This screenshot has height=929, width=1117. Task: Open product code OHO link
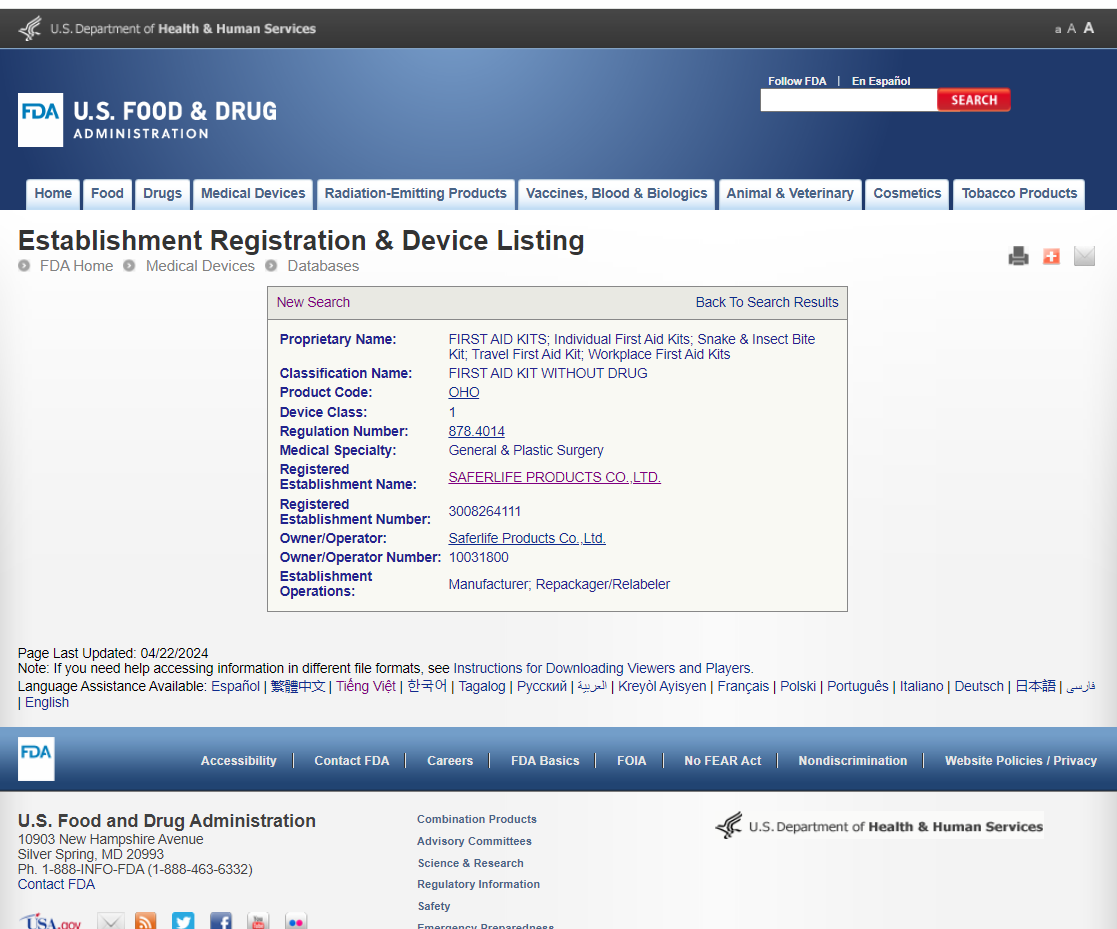pyautogui.click(x=464, y=393)
